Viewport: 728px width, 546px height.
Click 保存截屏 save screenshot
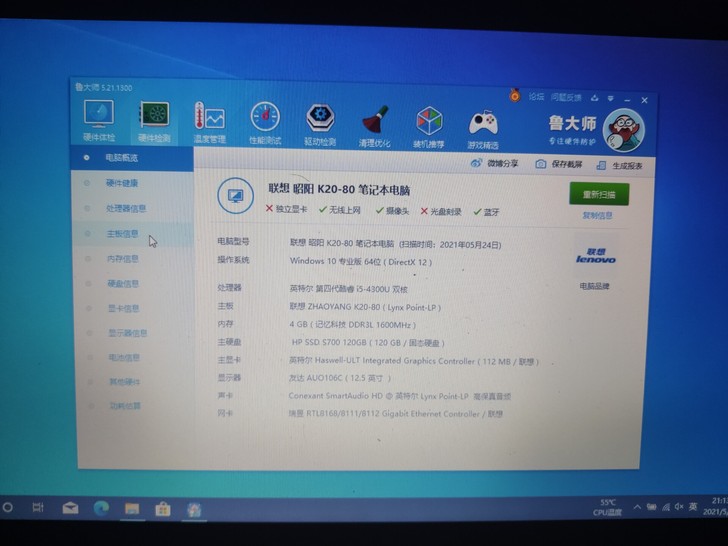click(559, 164)
